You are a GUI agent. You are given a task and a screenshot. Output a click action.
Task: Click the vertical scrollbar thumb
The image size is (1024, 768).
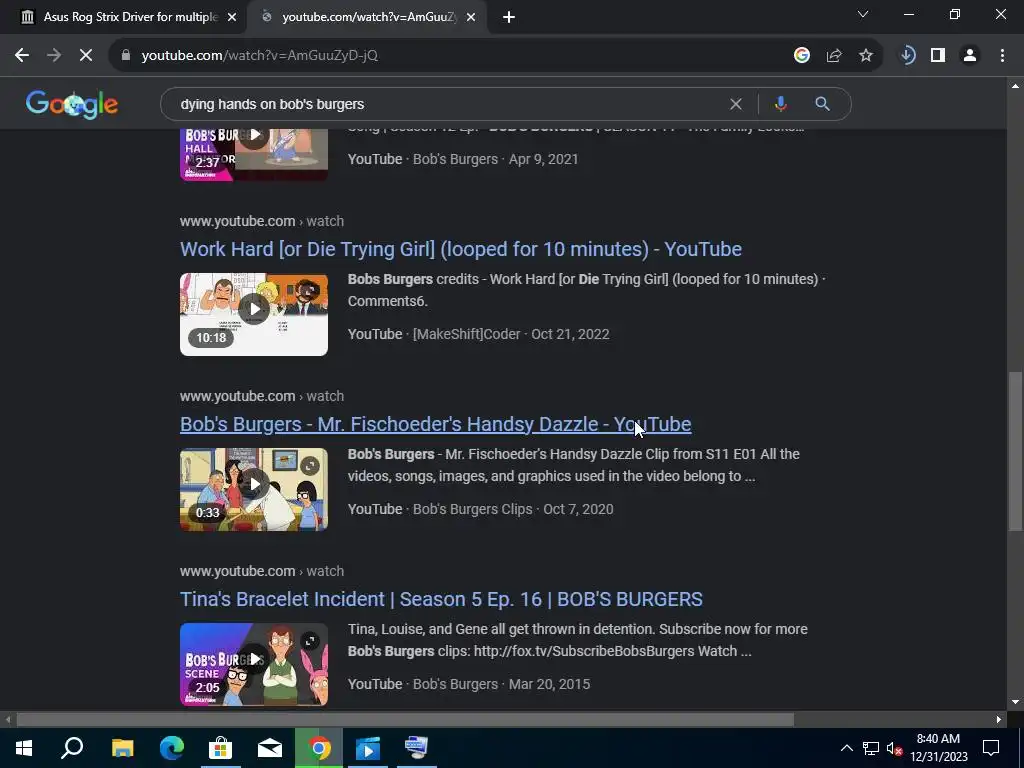point(1016,451)
